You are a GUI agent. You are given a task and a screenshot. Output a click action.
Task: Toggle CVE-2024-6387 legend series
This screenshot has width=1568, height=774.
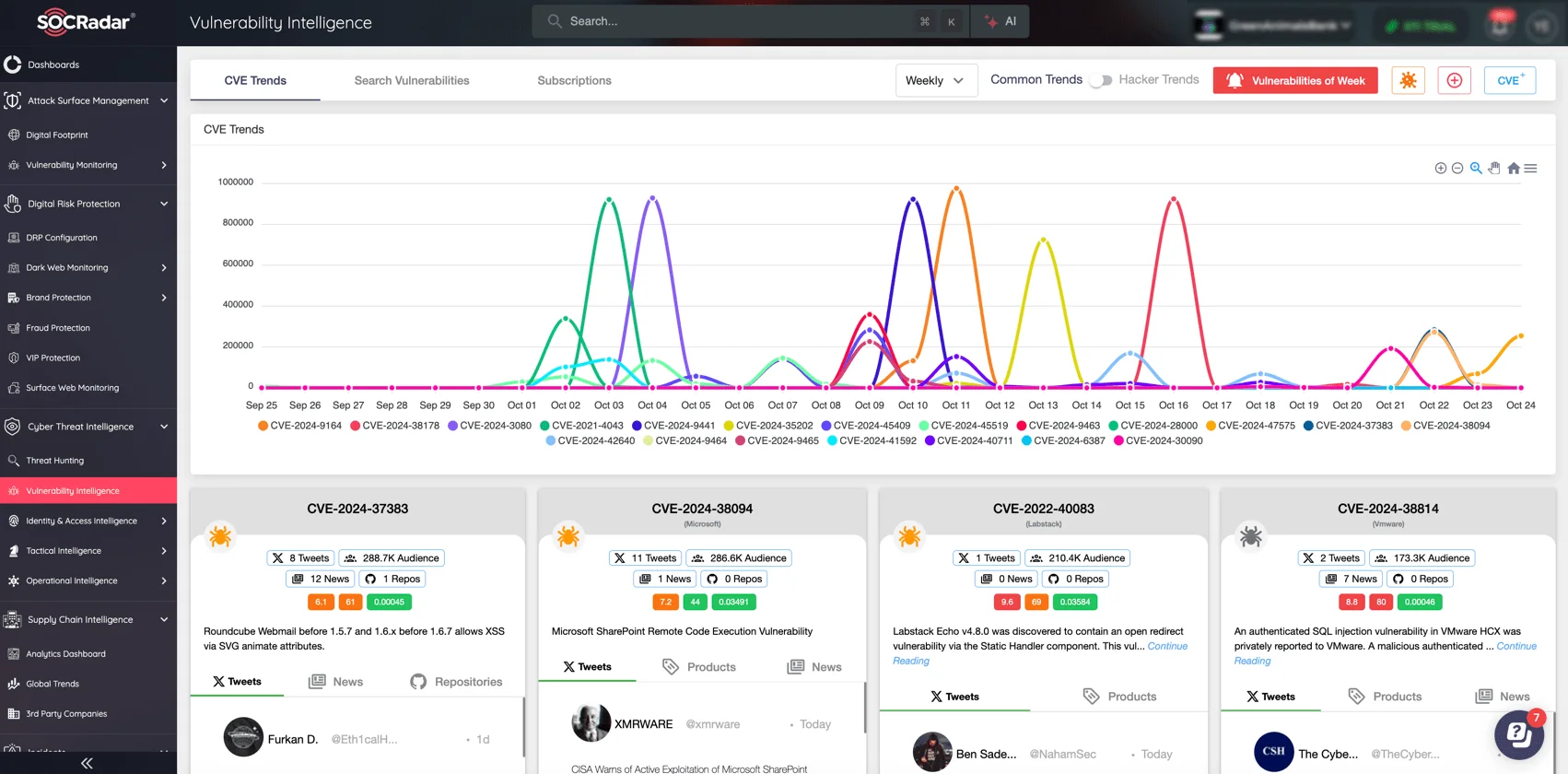click(x=1063, y=440)
